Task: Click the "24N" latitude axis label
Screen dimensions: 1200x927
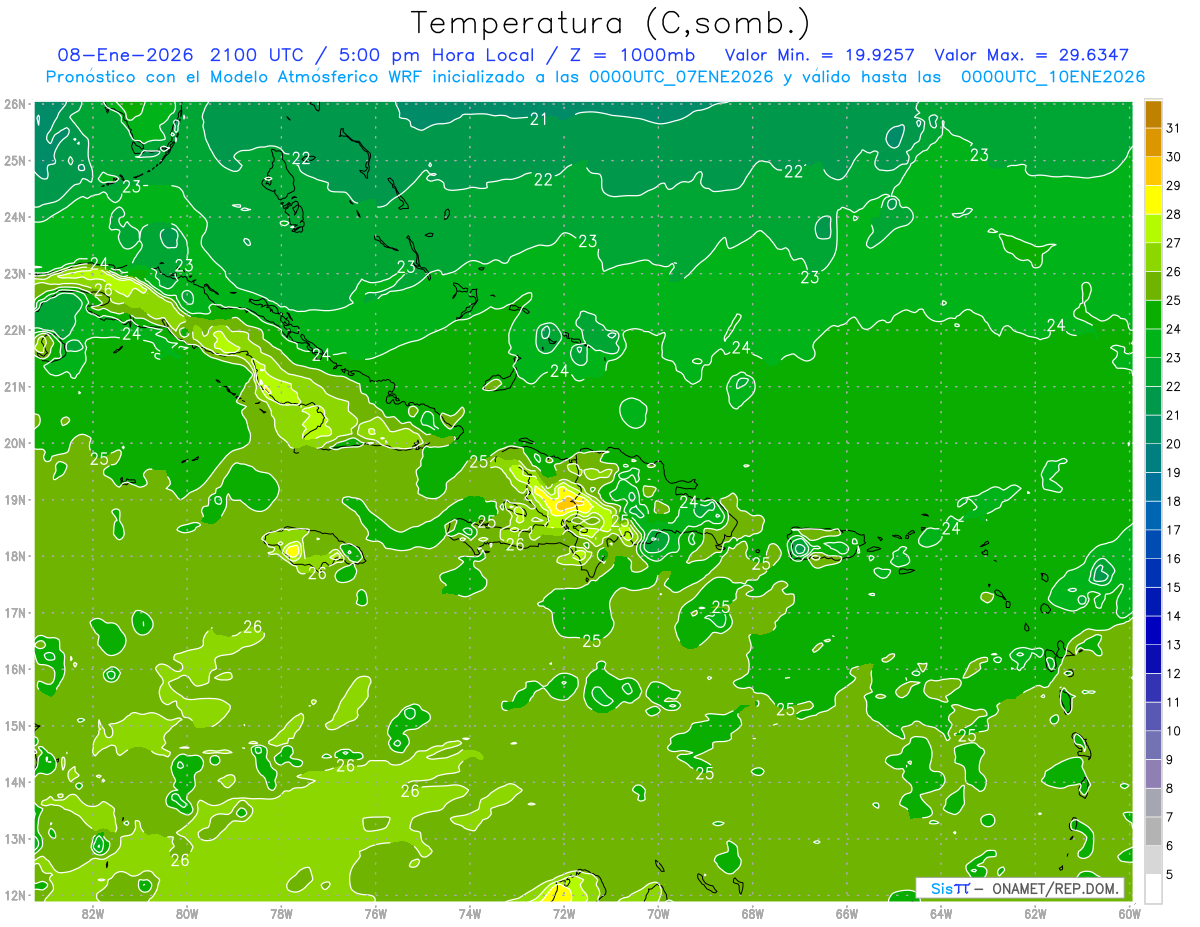Action: [15, 217]
